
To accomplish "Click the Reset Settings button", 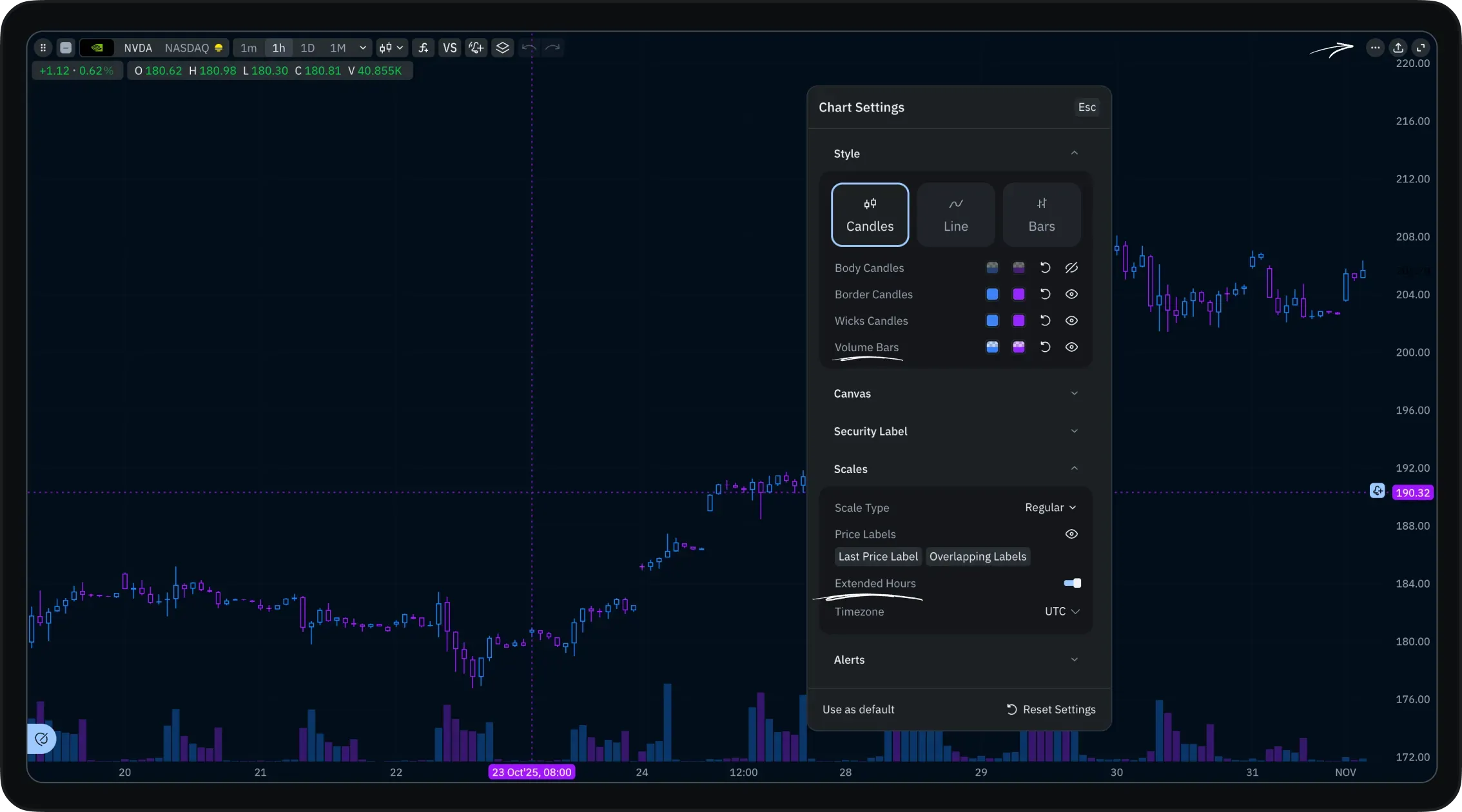I will click(1051, 710).
